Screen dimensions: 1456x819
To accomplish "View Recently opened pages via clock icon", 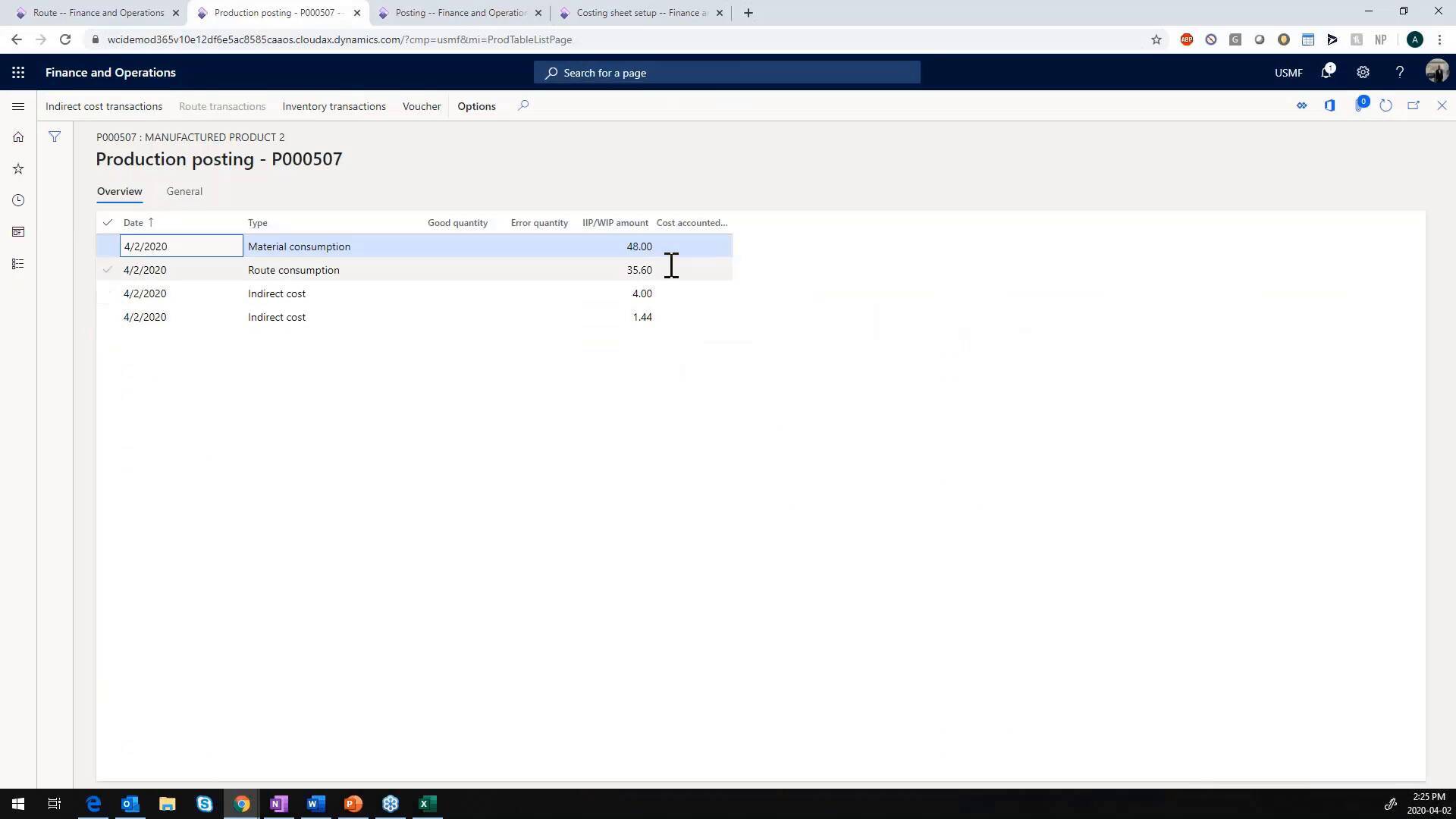I will click(18, 200).
